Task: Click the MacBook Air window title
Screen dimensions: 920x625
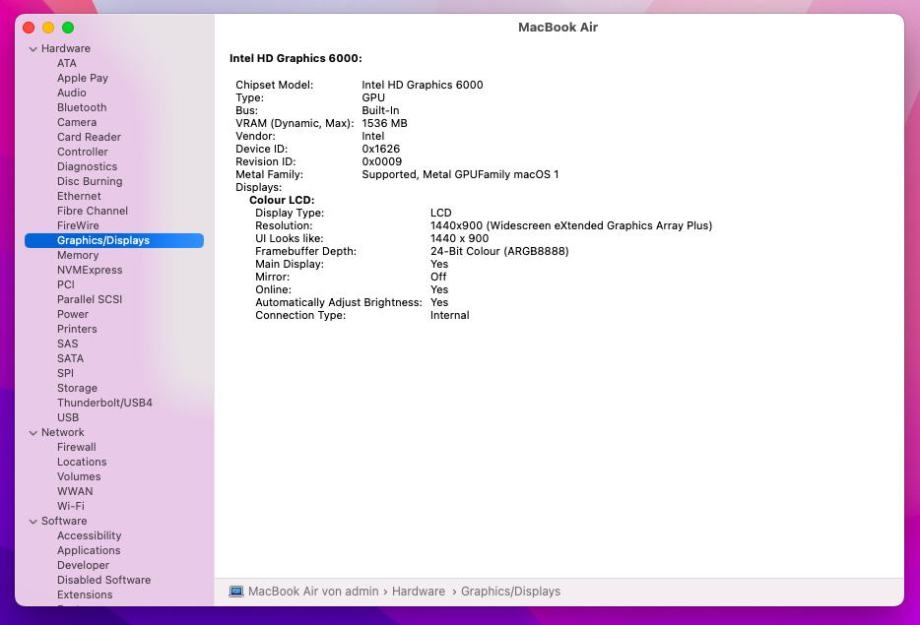Action: 558,27
